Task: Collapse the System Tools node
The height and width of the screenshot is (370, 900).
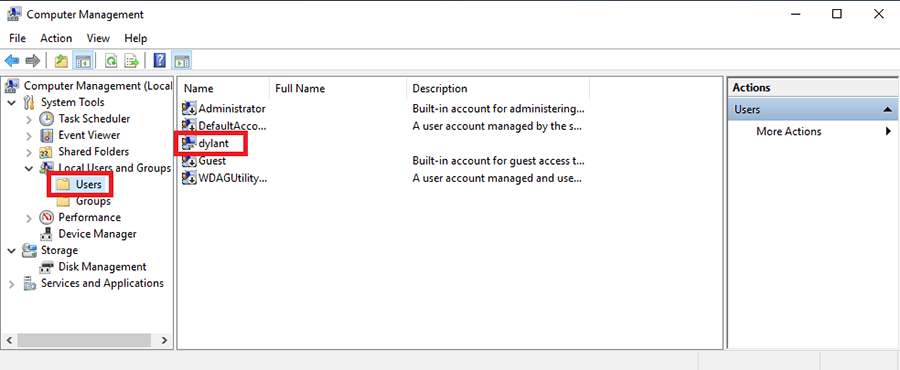Action: pyautogui.click(x=12, y=103)
